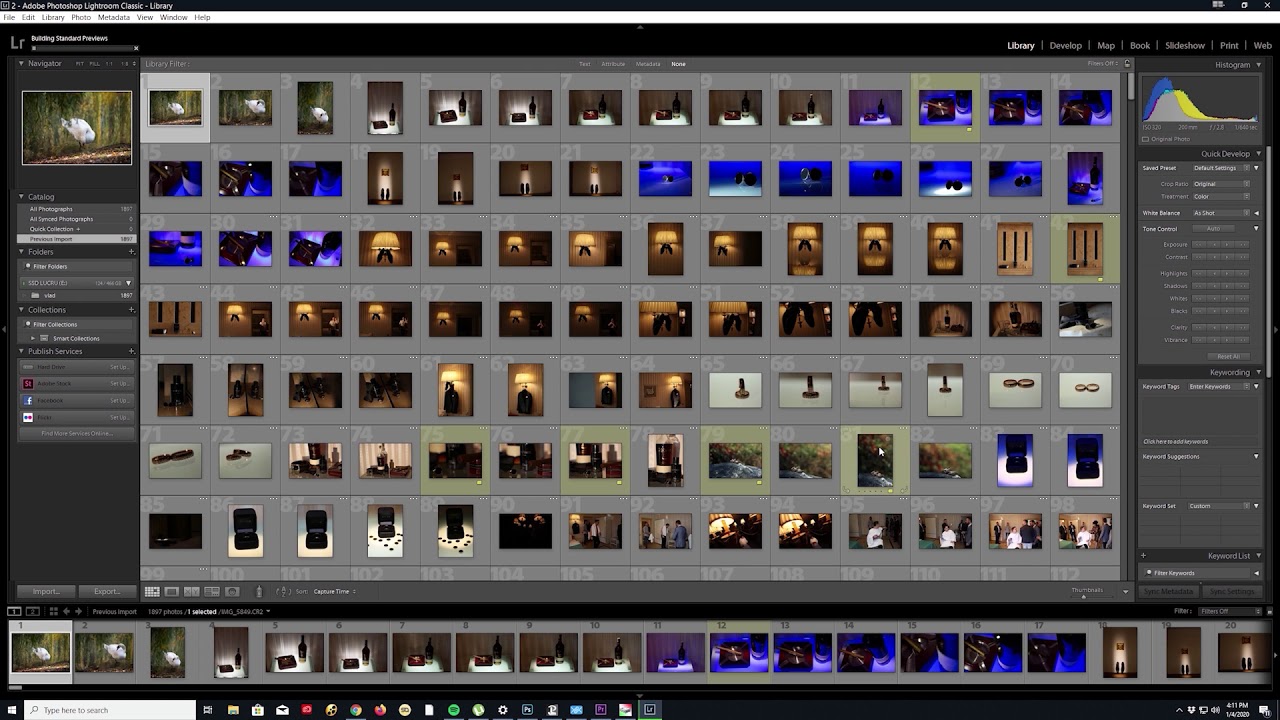Open Flickr publish service icon
1280x720 pixels.
pos(28,417)
